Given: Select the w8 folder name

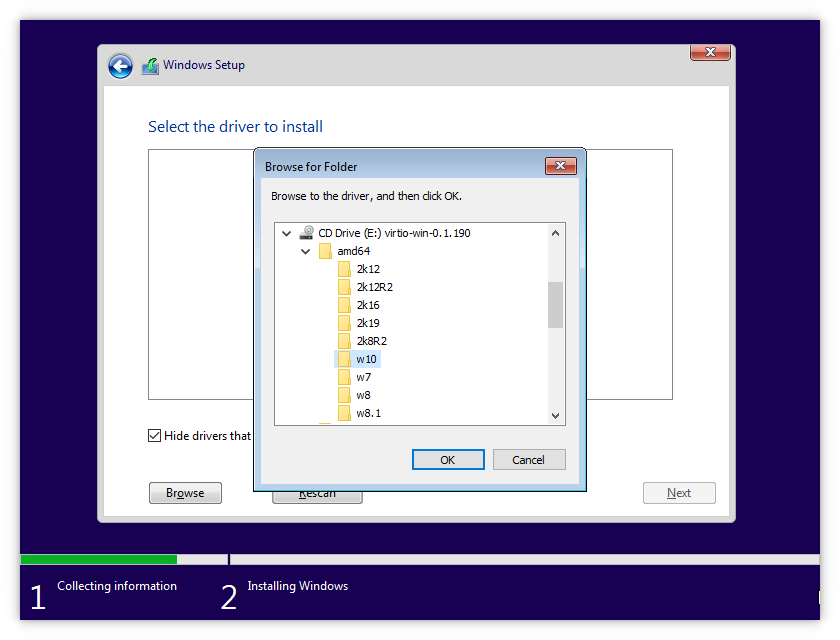Looking at the screenshot, I should [x=363, y=395].
